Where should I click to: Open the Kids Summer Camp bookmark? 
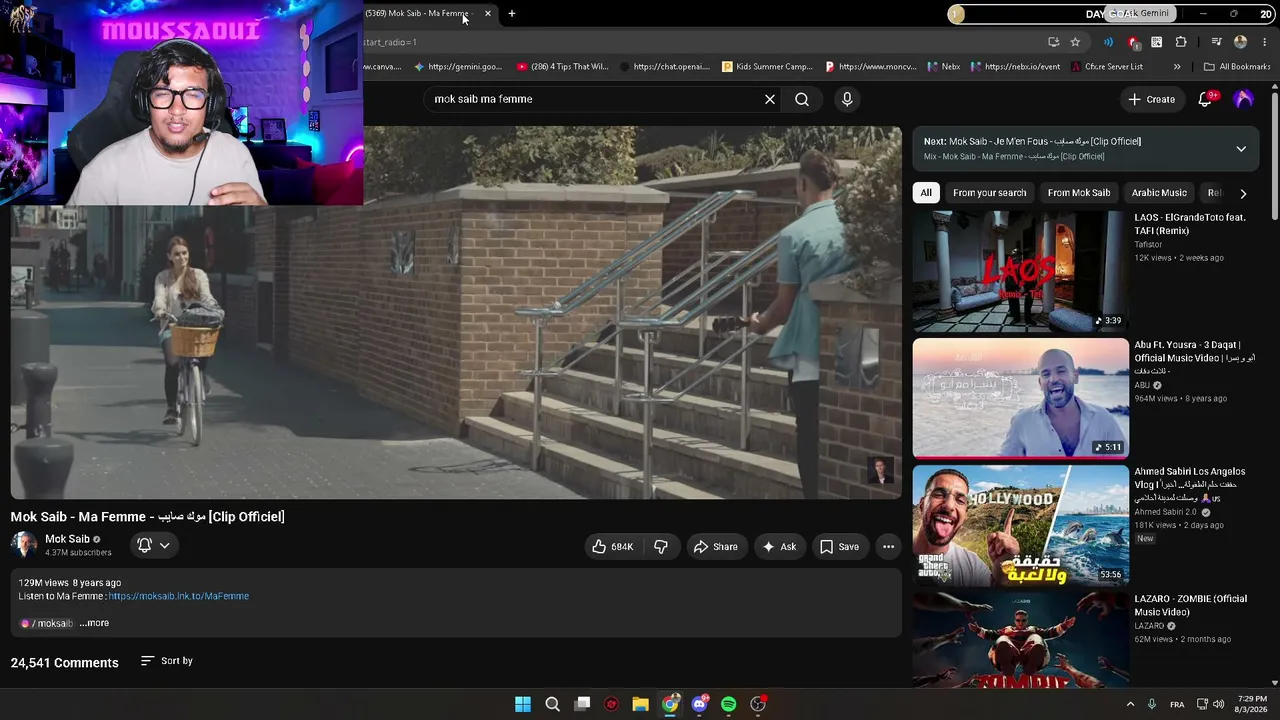click(x=765, y=67)
